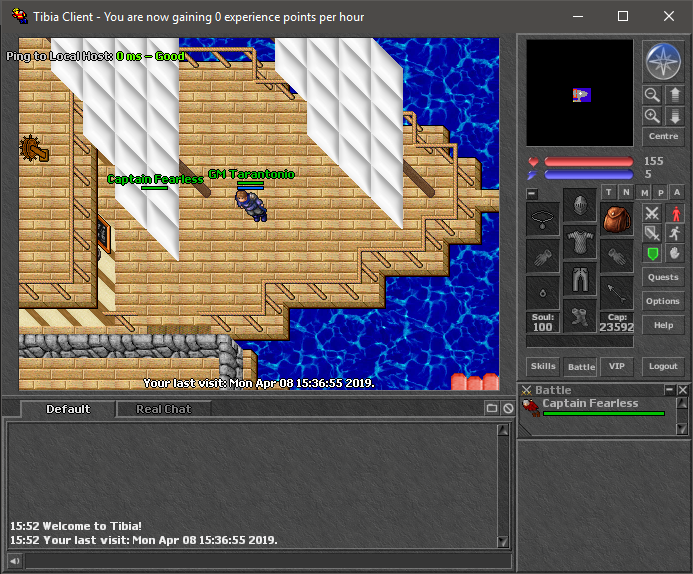Click the Cap 23592 display
The width and height of the screenshot is (693, 574).
coord(617,323)
